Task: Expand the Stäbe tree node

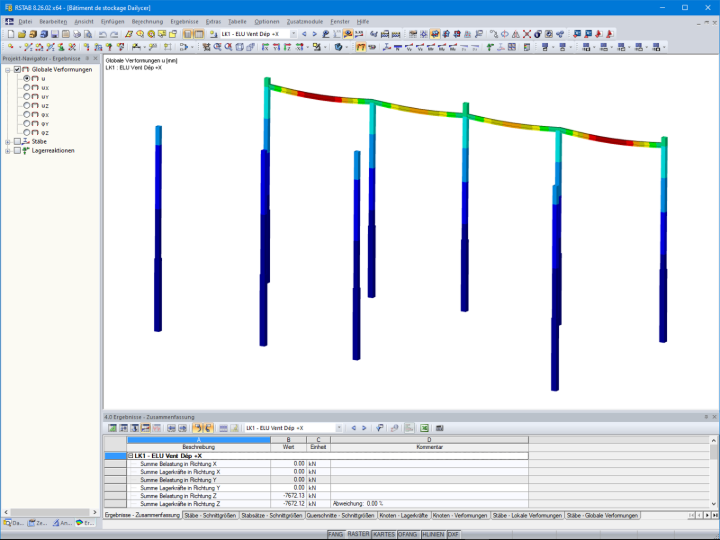Action: coord(8,142)
